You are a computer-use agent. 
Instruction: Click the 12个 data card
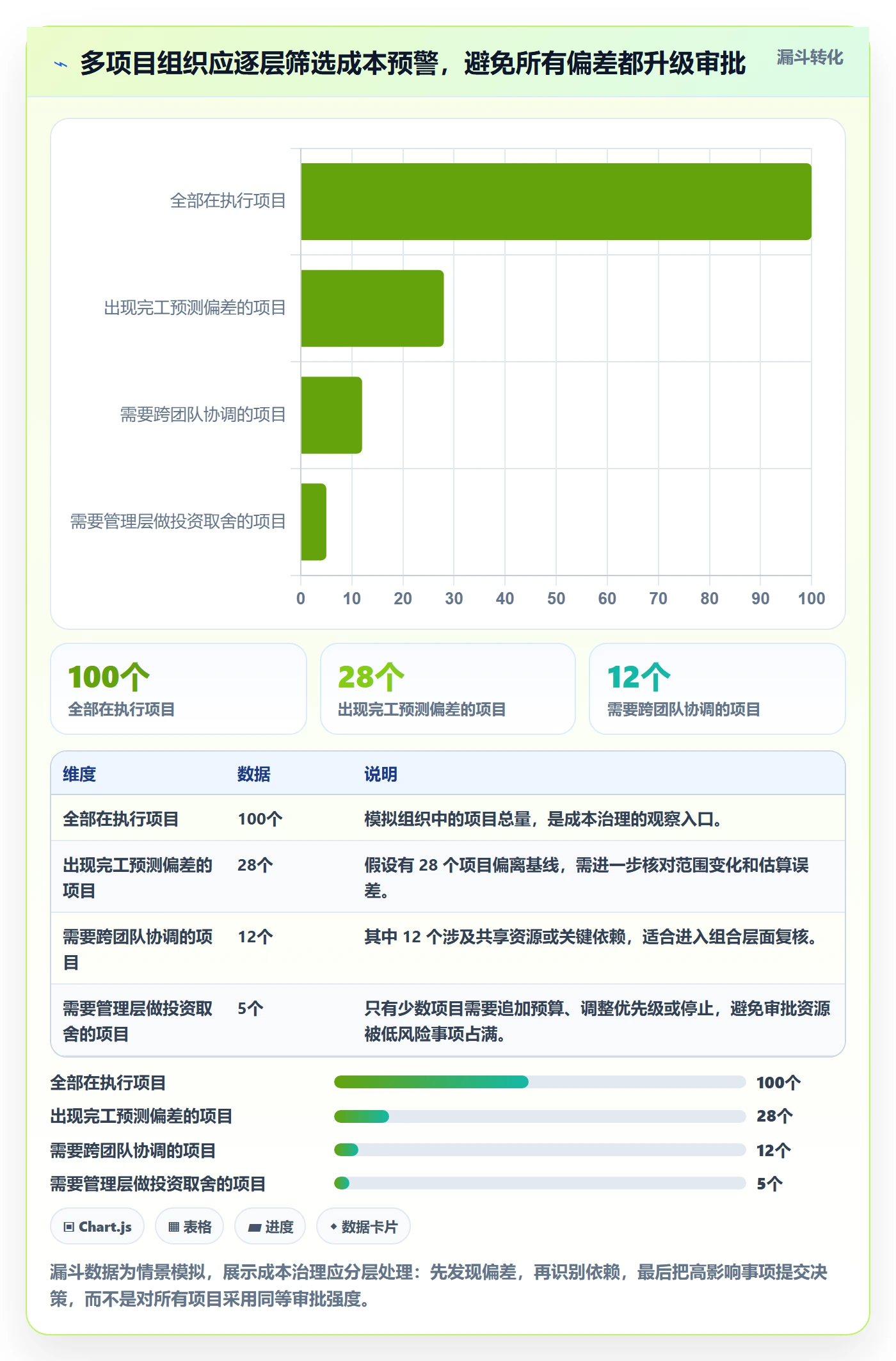click(x=717, y=689)
